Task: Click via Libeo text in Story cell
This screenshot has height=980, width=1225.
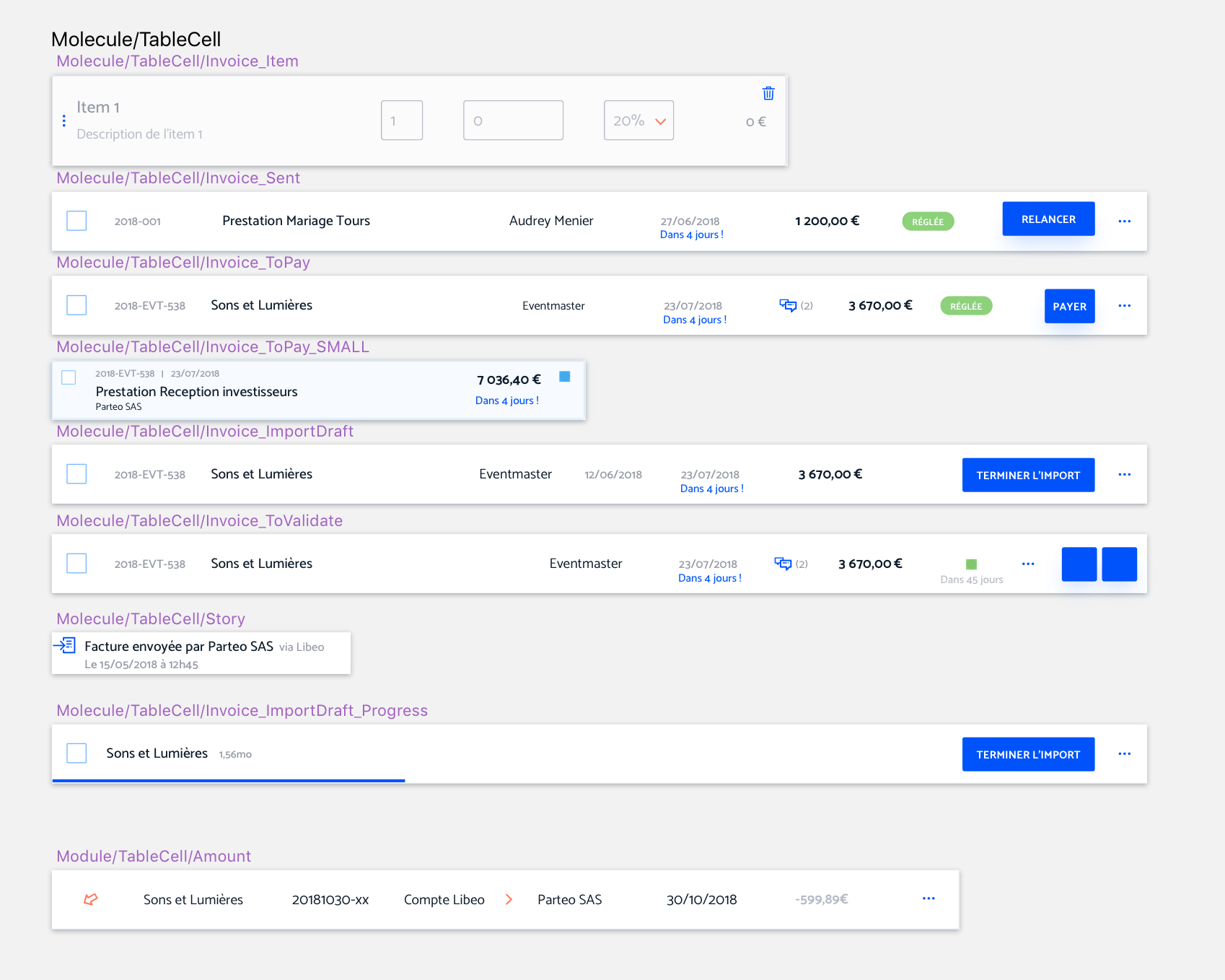Action: (302, 647)
